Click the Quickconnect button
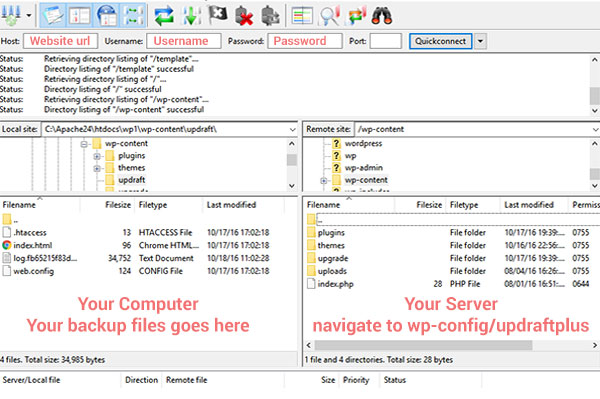This screenshot has height=399, width=600. [440, 41]
